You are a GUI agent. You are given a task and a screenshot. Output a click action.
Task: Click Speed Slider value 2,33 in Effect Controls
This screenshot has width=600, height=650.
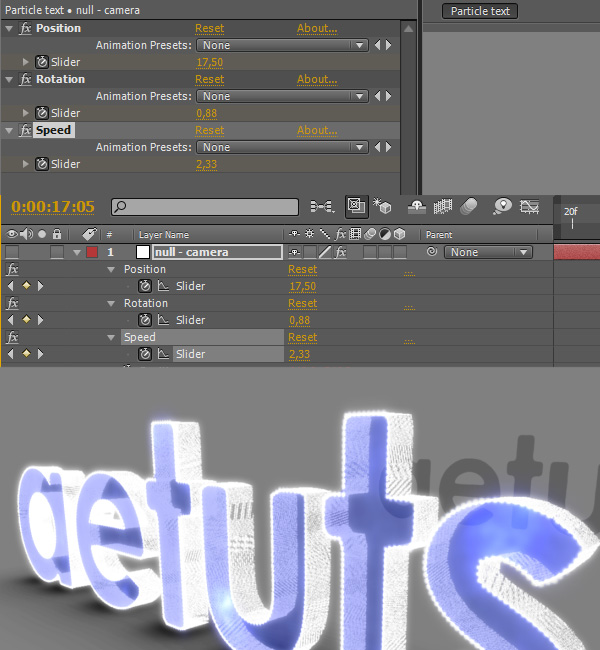pyautogui.click(x=206, y=164)
